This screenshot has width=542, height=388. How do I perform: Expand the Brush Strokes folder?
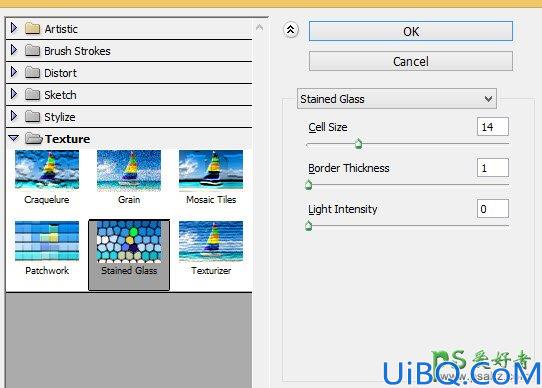(x=14, y=50)
